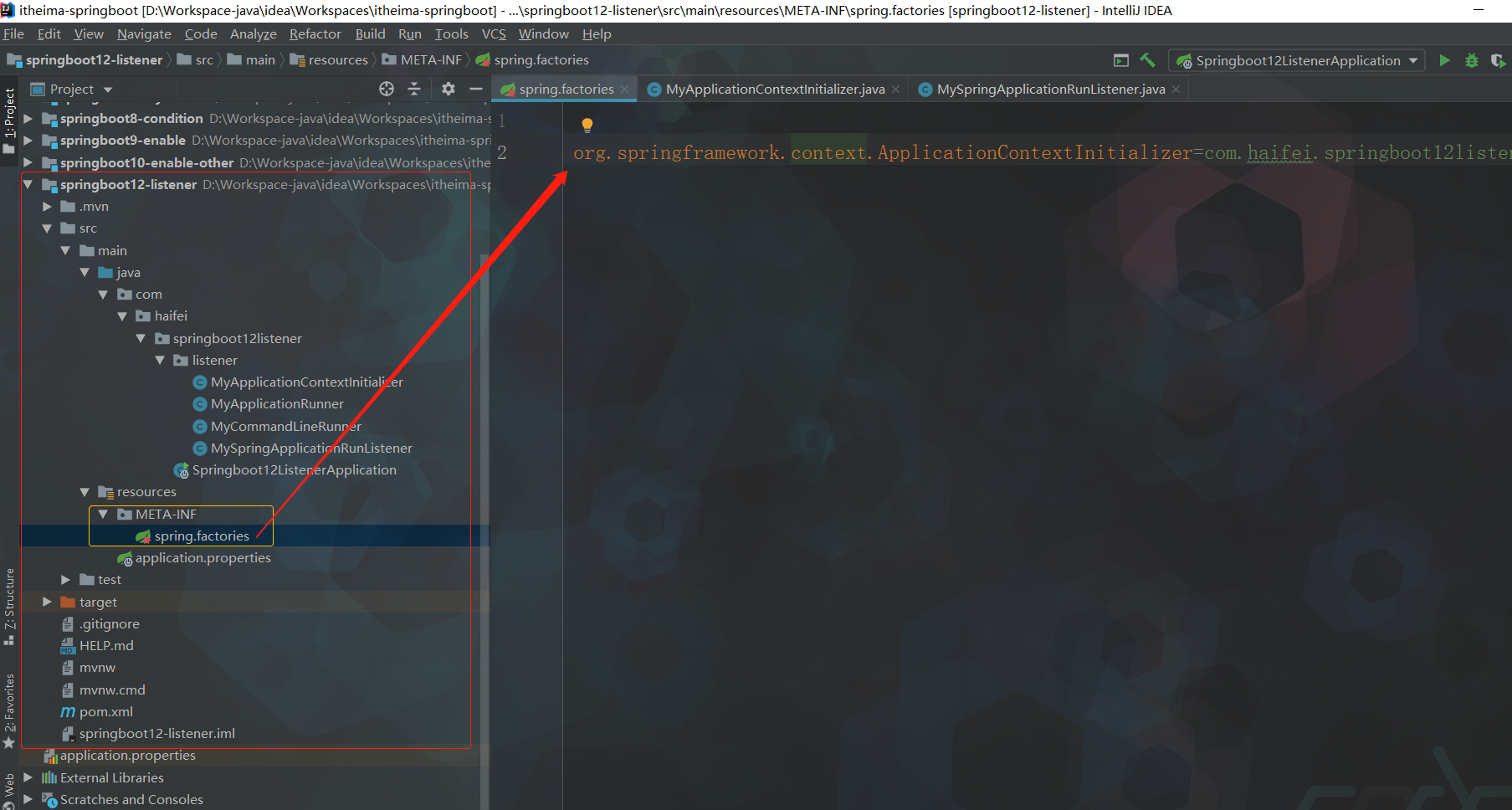Screen dimensions: 1512x810
Task: Click the resources breadcrumb in navigation bar
Action: 330,60
